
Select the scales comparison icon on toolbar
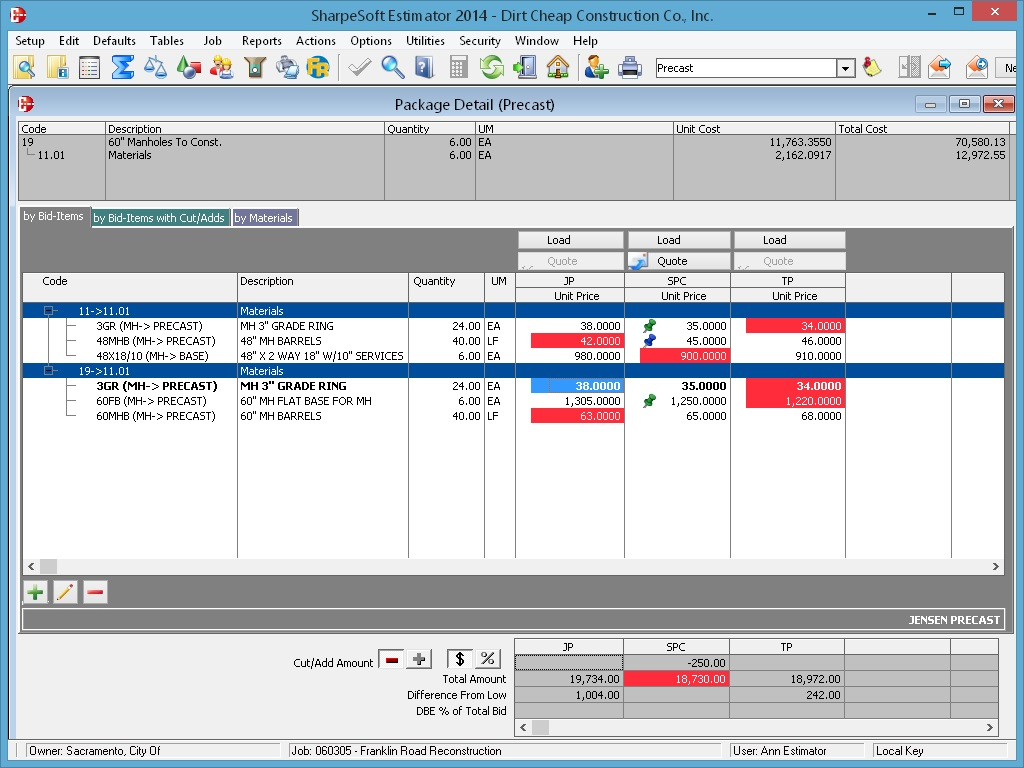(154, 66)
